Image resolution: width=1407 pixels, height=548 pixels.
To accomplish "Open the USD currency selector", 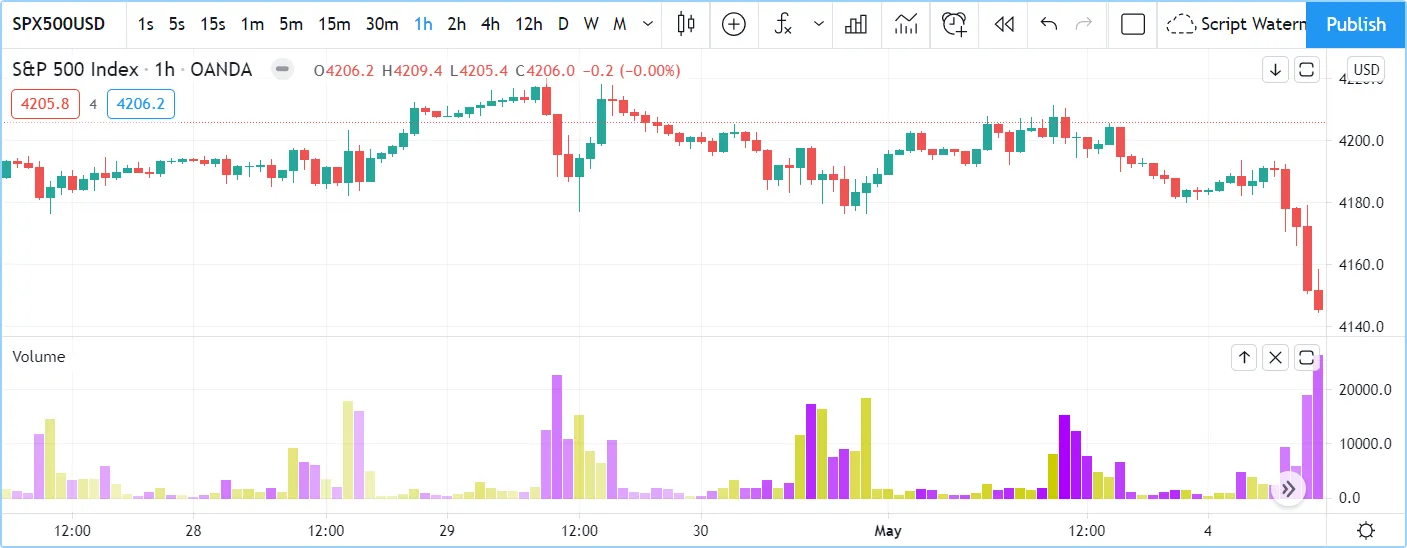I will point(1365,70).
